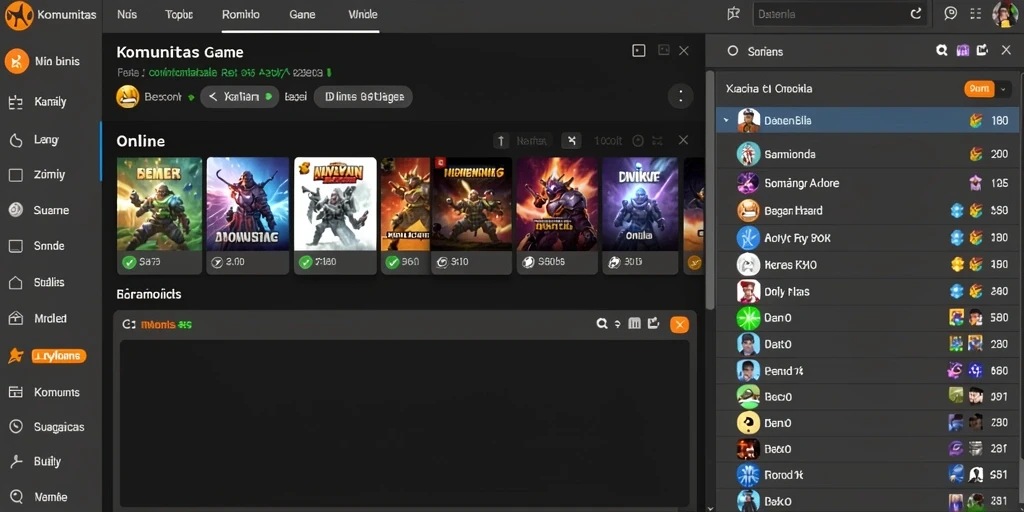Open the three-dot menu in Komunitas Game header

click(x=680, y=97)
